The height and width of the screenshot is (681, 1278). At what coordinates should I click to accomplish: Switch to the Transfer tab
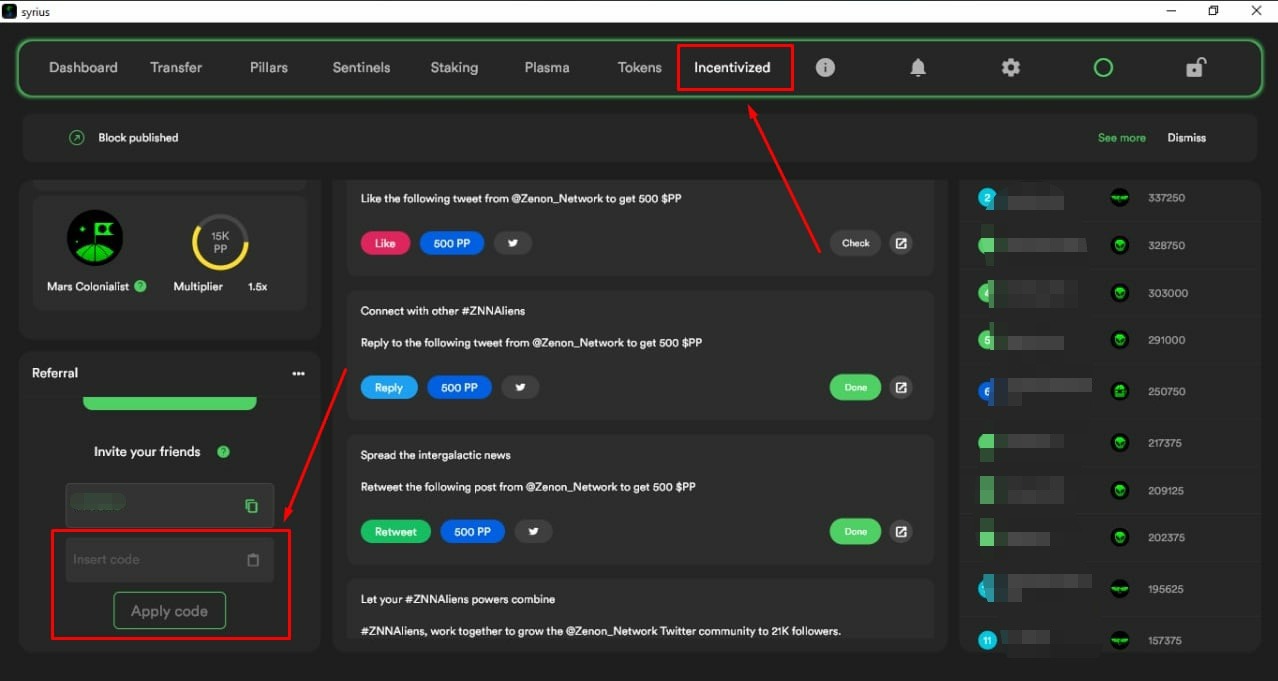pos(176,68)
